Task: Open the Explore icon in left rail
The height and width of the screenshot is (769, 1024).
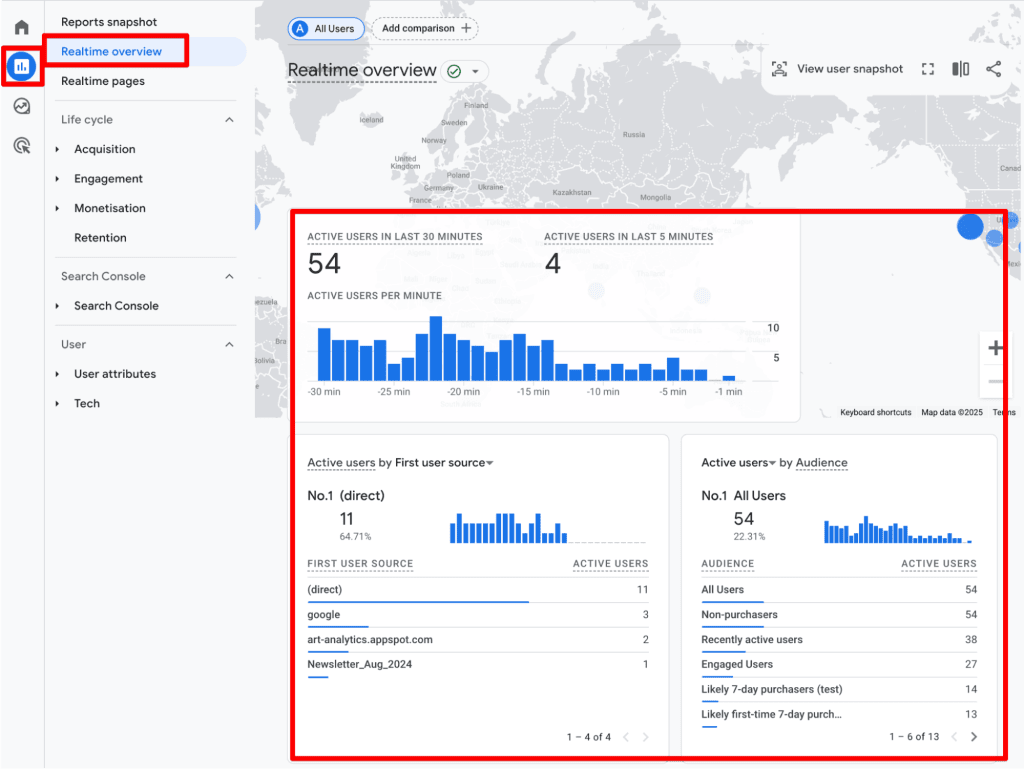Action: [x=22, y=106]
